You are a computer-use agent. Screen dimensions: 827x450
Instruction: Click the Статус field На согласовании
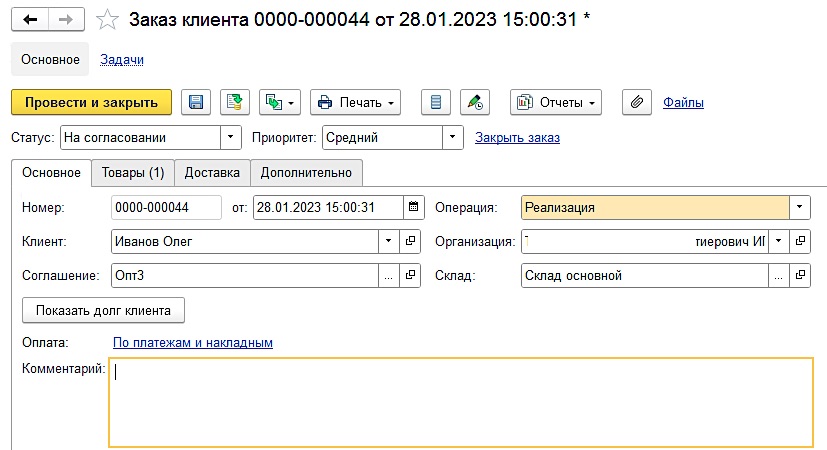coord(140,137)
